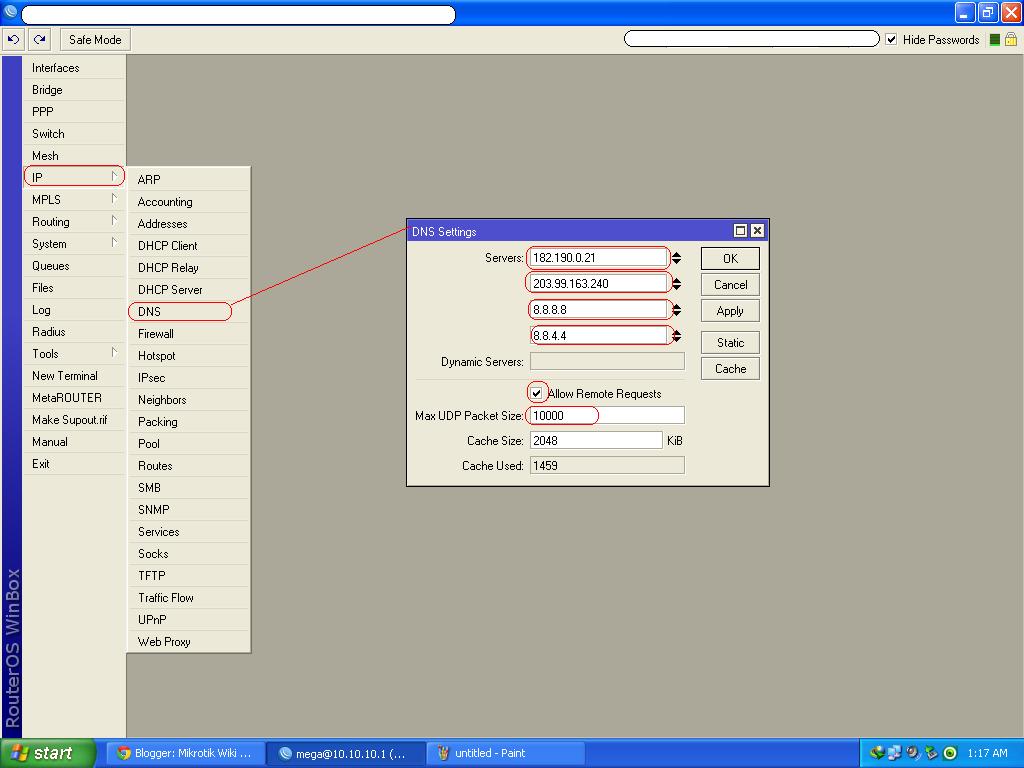Open Make Supout.rif menu item
The image size is (1024, 768).
74,420
